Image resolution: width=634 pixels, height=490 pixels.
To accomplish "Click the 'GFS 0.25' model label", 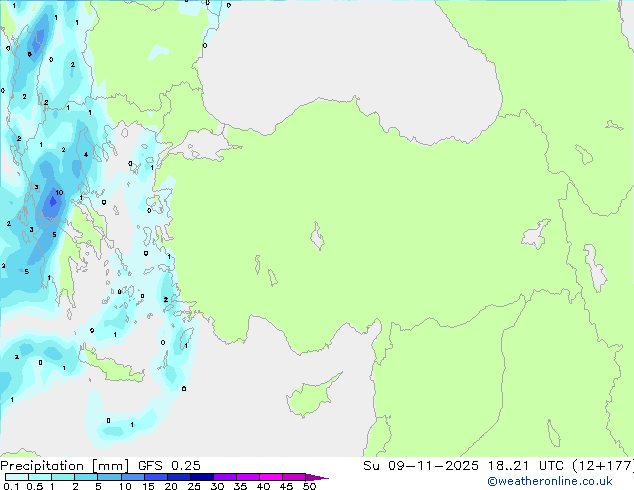I will 169,465.
